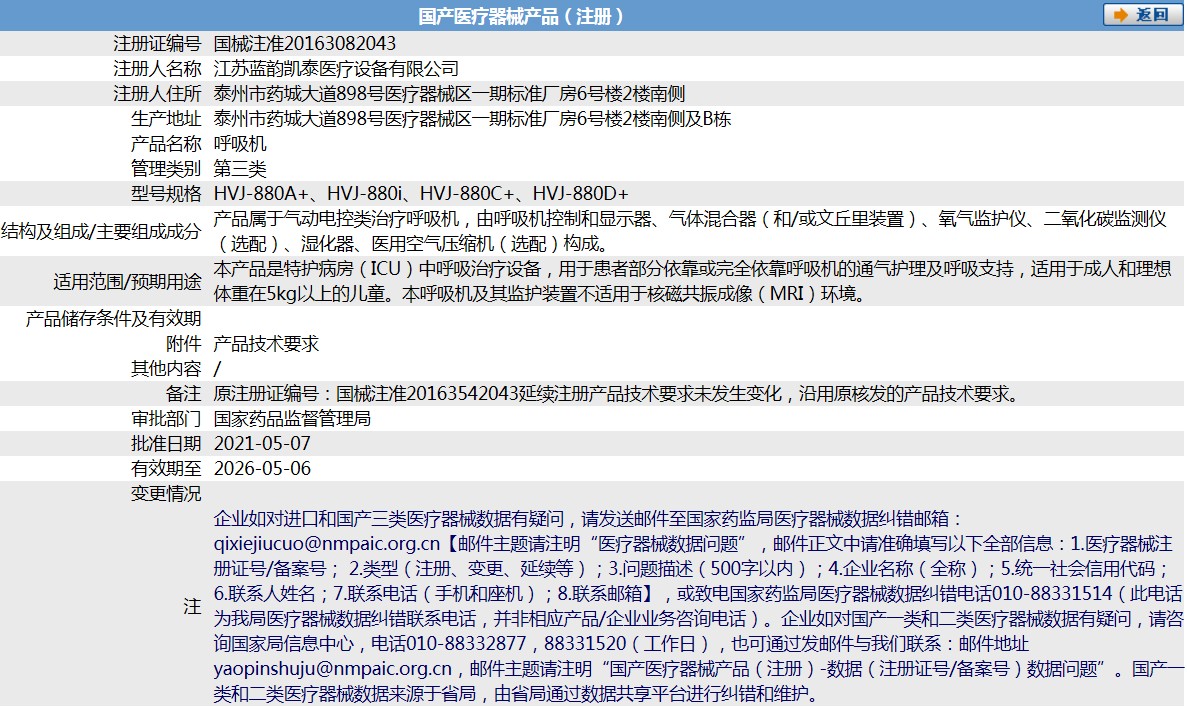Click the 生产地址 label
Viewport: 1187px width, 708px height.
point(167,119)
